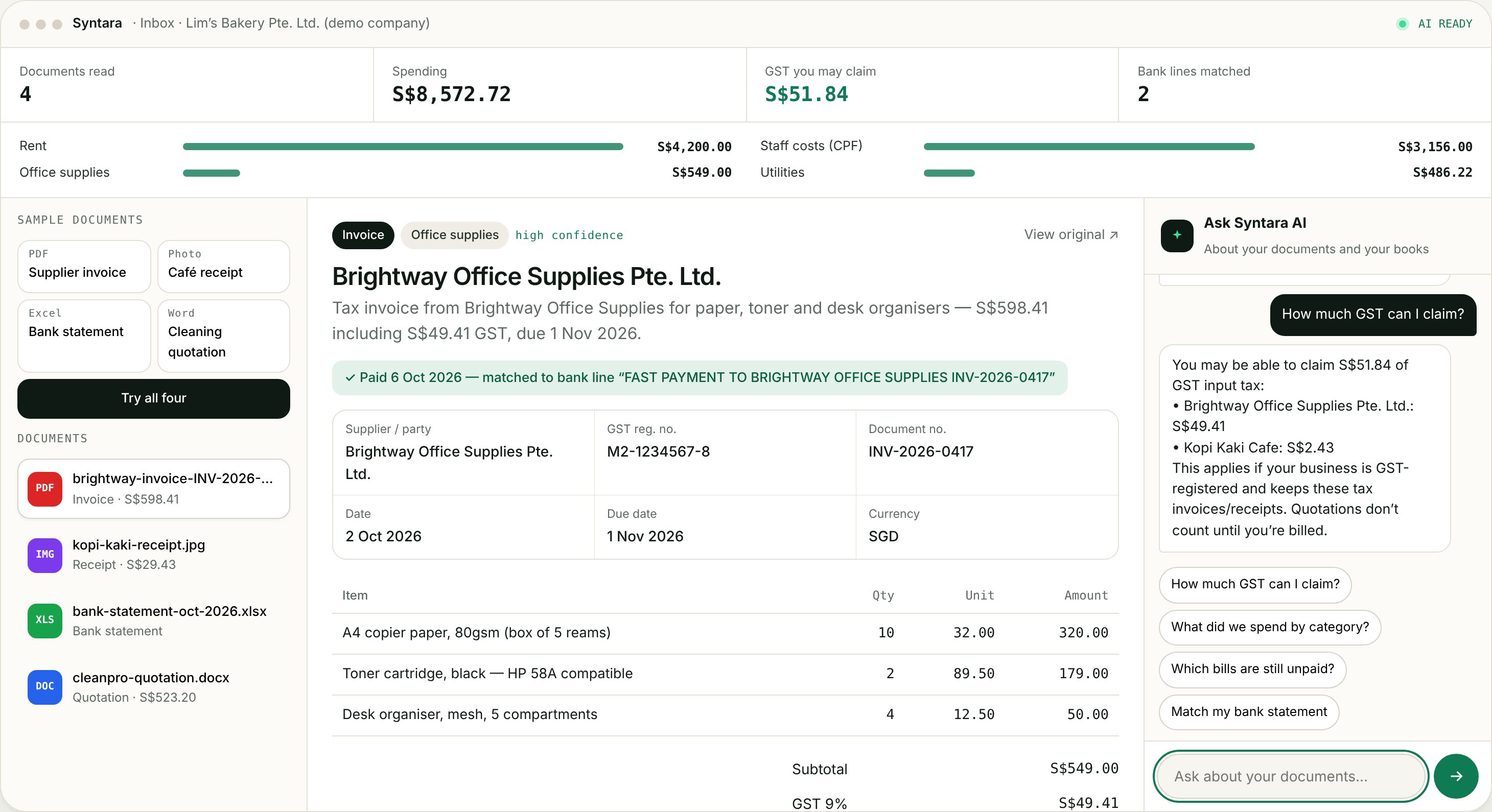The width and height of the screenshot is (1492, 812).
Task: Click the Office supplies category chip
Action: pos(454,235)
